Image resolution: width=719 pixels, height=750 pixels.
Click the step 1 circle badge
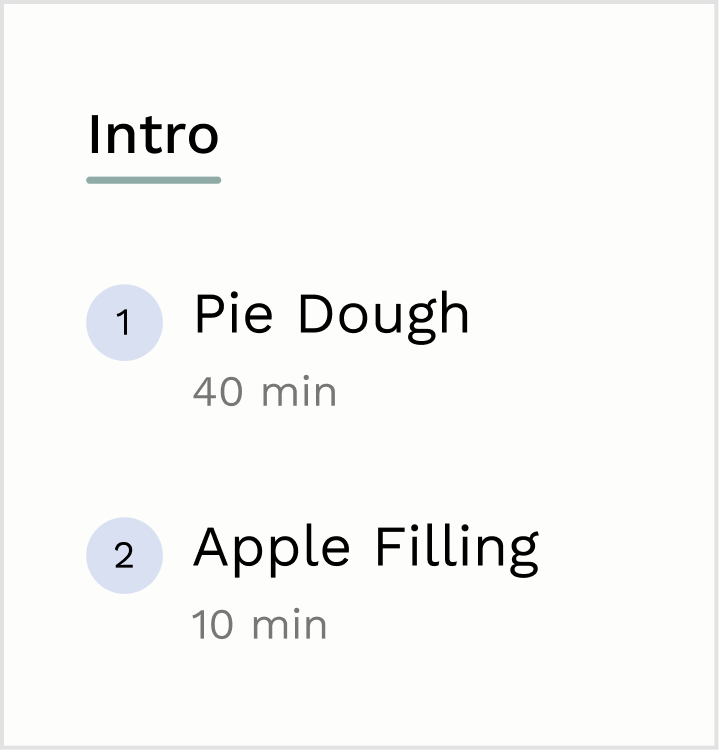pyautogui.click(x=124, y=322)
